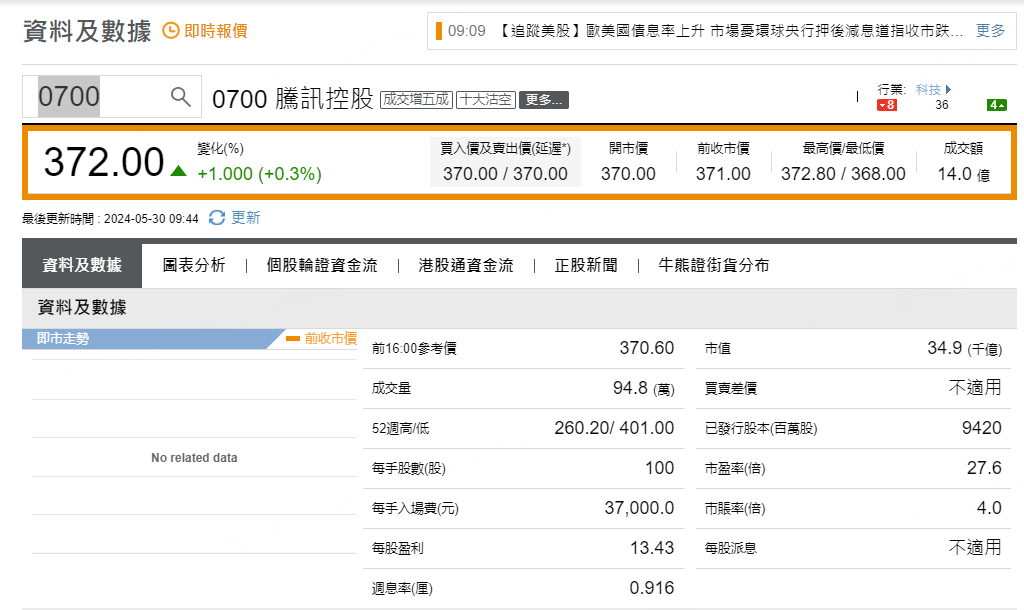Viewport: 1024px width, 610px height.
Task: Click the dark 更多... button
Action: tap(543, 100)
